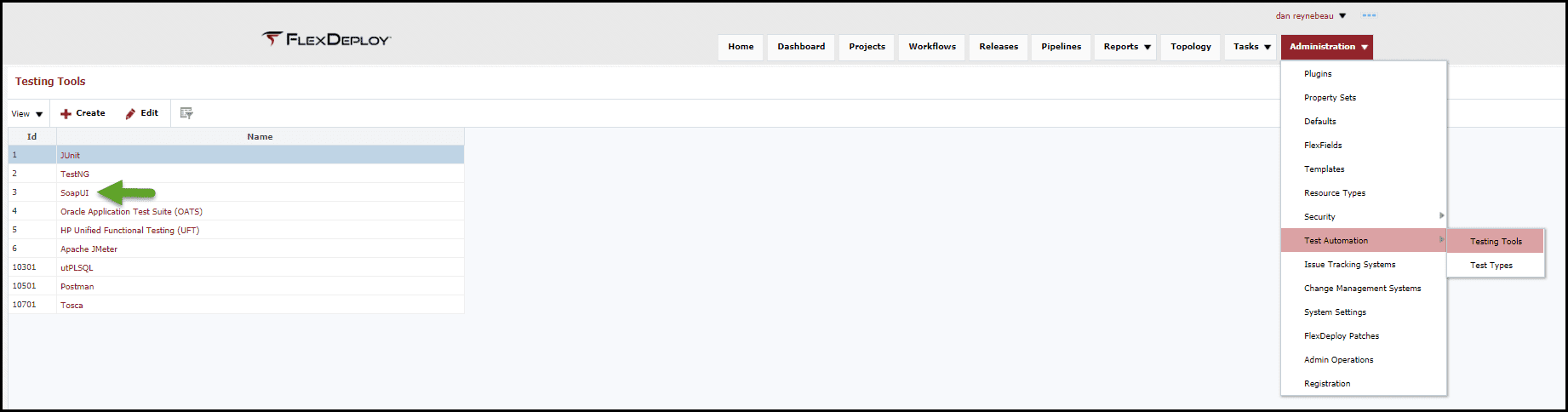Image resolution: width=1568 pixels, height=412 pixels.
Task: Click the blue dashes icon beside user name
Action: (1369, 15)
